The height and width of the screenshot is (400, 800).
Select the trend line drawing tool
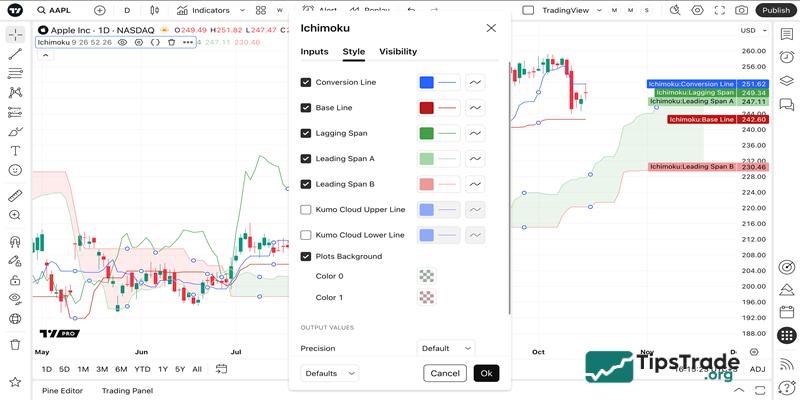[x=15, y=53]
